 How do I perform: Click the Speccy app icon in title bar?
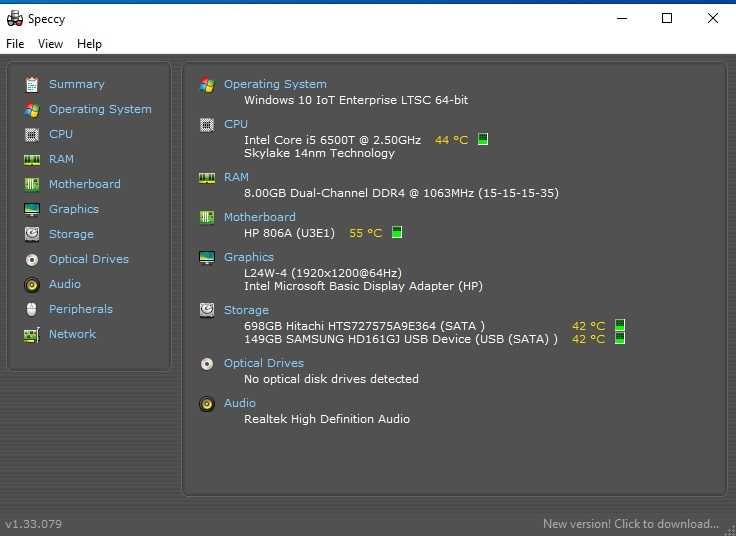click(x=15, y=19)
